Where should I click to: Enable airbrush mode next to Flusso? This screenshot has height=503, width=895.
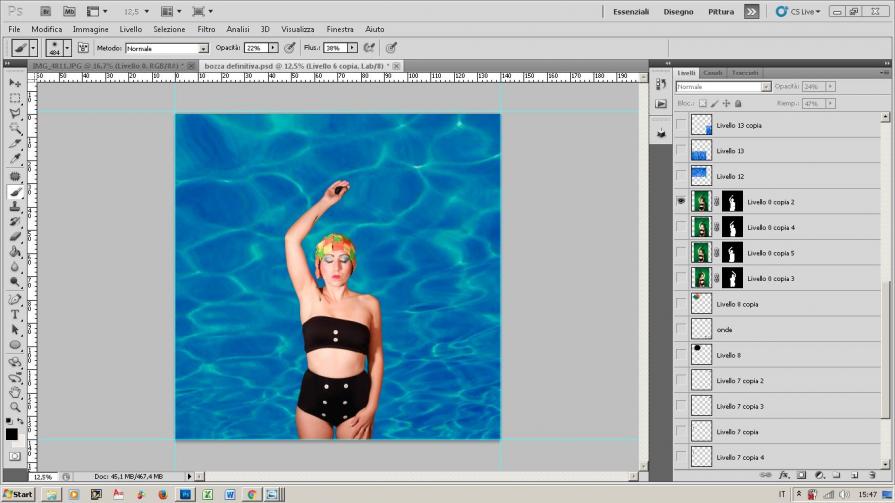pos(369,47)
